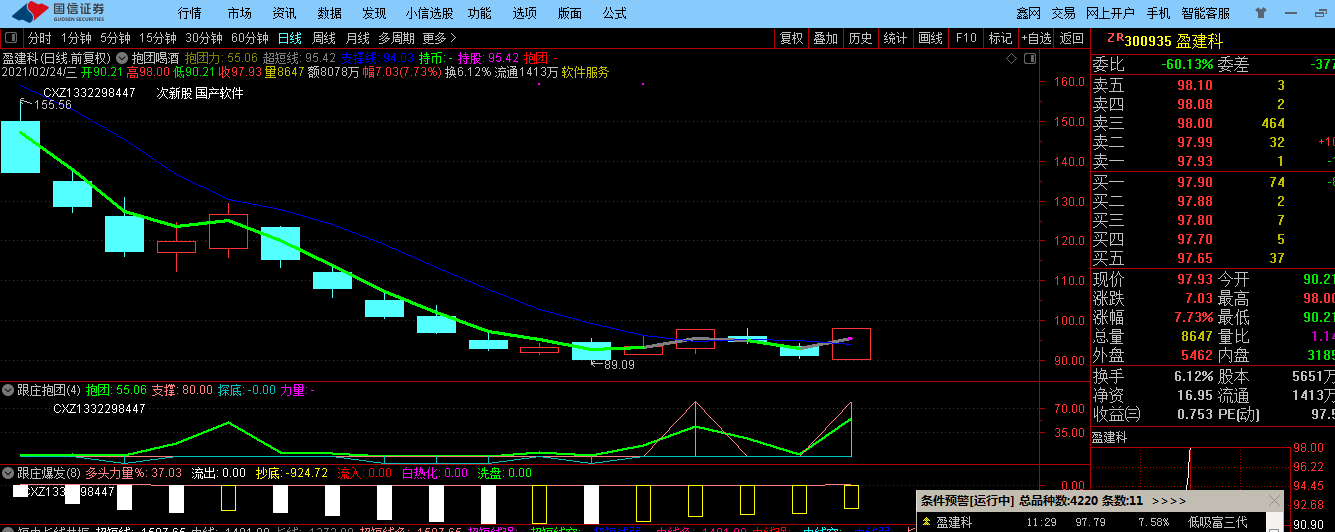
Task: Click the 标记 button
Action: pos(1000,38)
